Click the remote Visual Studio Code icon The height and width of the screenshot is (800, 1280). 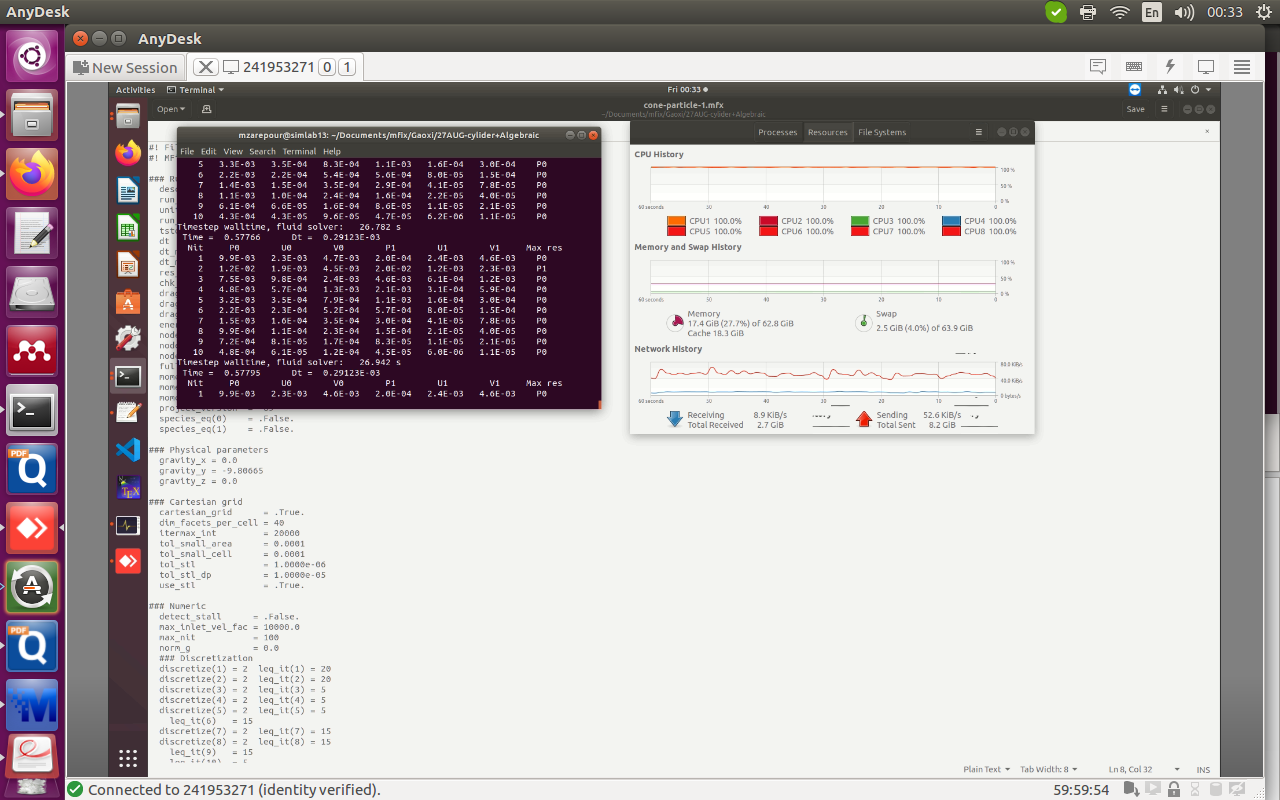click(128, 450)
